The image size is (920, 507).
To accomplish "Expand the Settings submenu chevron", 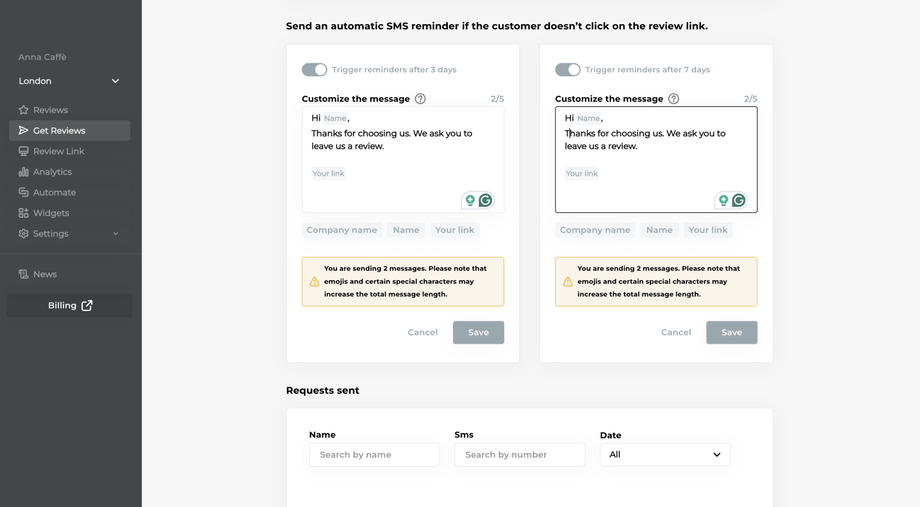I will click(115, 234).
